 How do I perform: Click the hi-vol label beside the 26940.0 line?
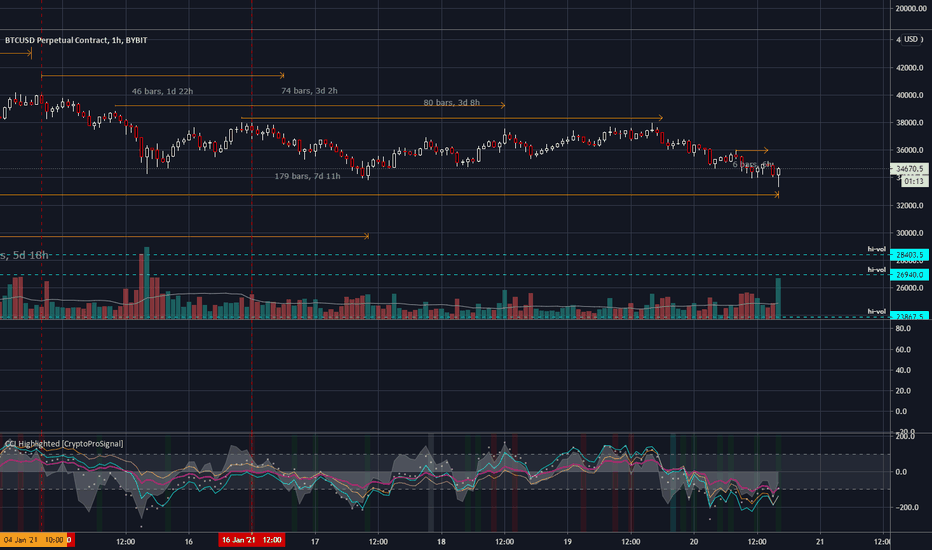876,269
